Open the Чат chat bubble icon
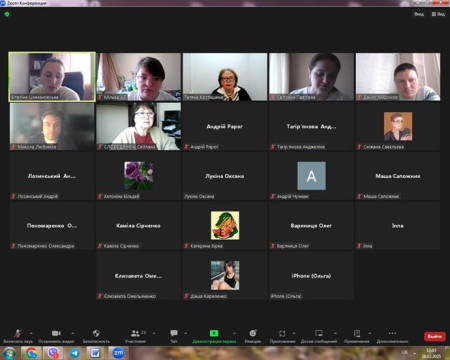Screen dimensions: 450x360 [x=174, y=336]
